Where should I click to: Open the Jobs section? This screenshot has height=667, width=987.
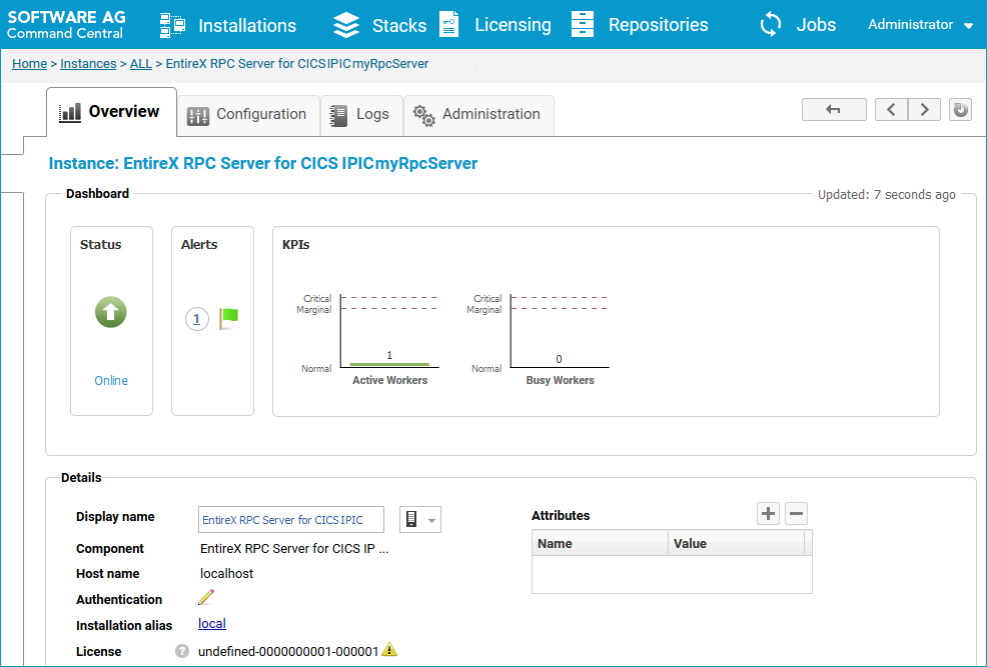(x=816, y=25)
